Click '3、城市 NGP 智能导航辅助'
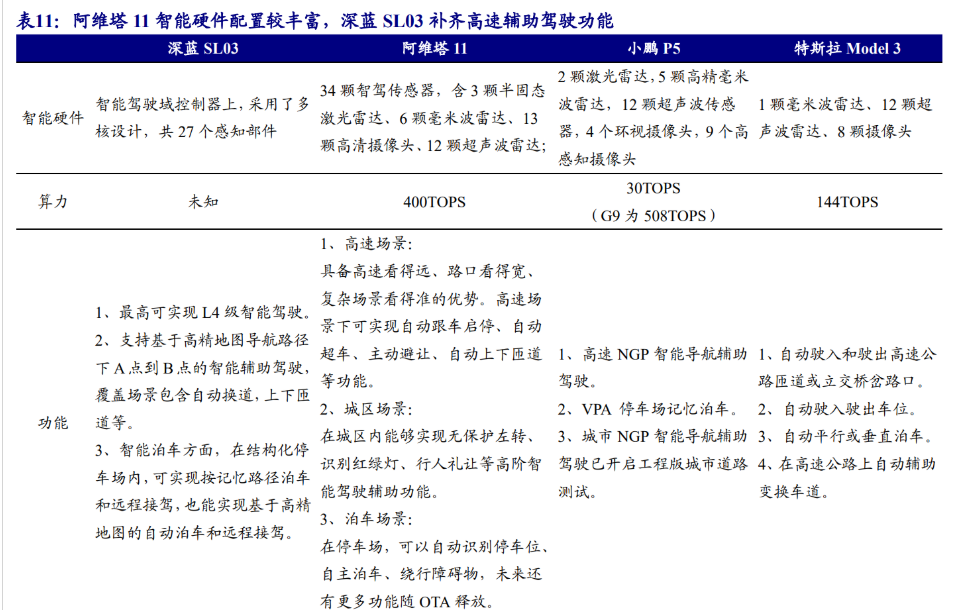This screenshot has width=962, height=610. tap(653, 436)
